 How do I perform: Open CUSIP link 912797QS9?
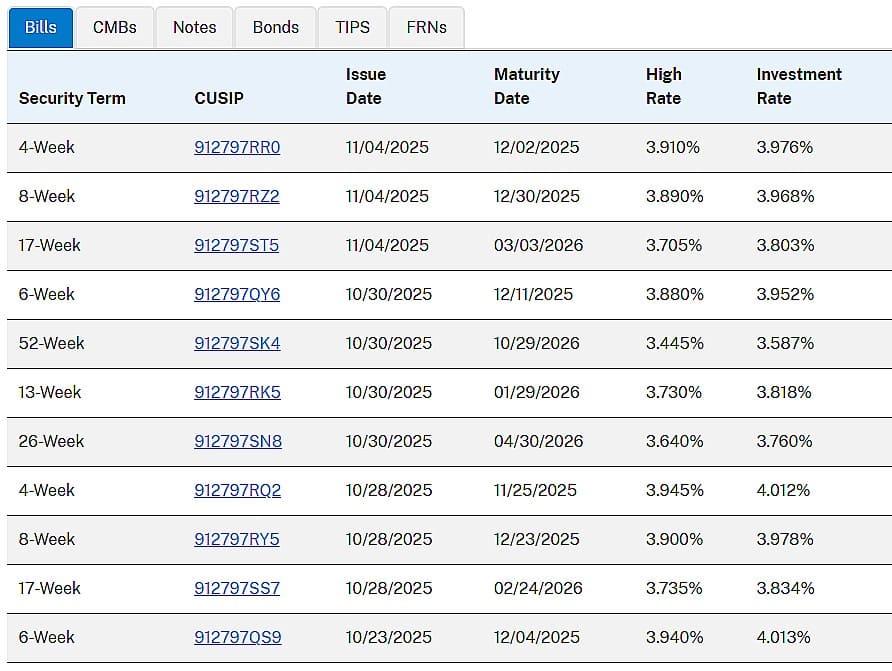pyautogui.click(x=237, y=637)
